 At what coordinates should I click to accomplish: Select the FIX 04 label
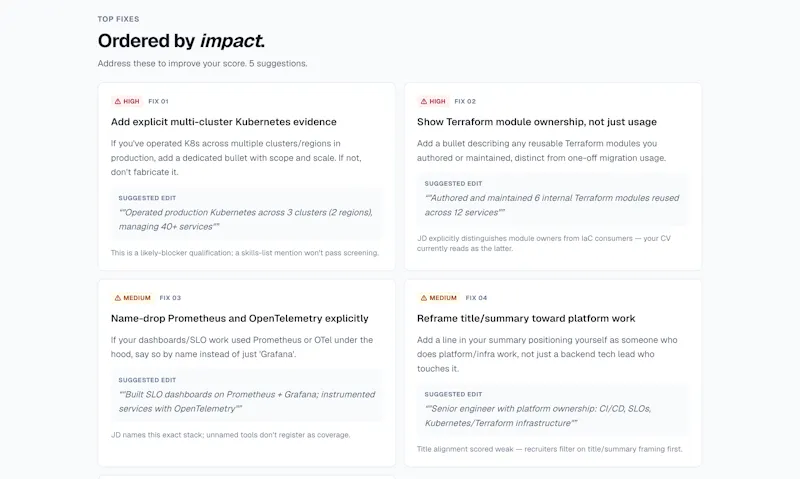(476, 298)
